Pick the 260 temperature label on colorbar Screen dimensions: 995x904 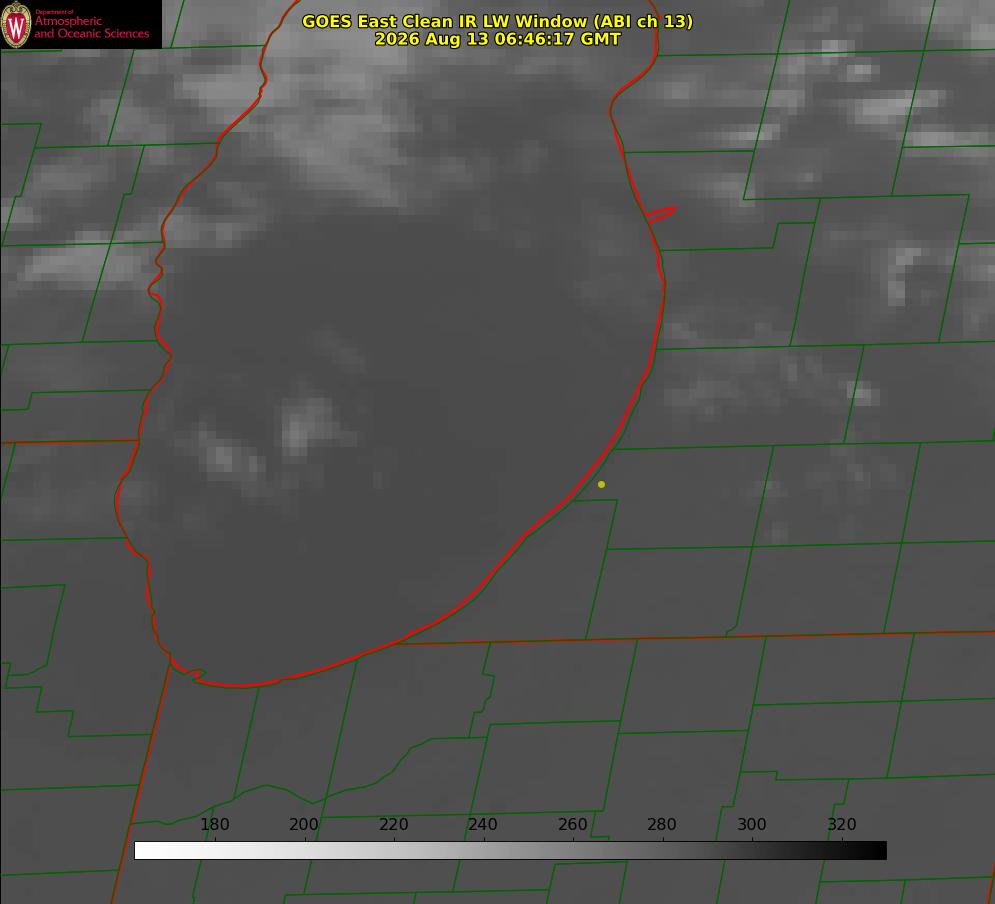pos(572,824)
